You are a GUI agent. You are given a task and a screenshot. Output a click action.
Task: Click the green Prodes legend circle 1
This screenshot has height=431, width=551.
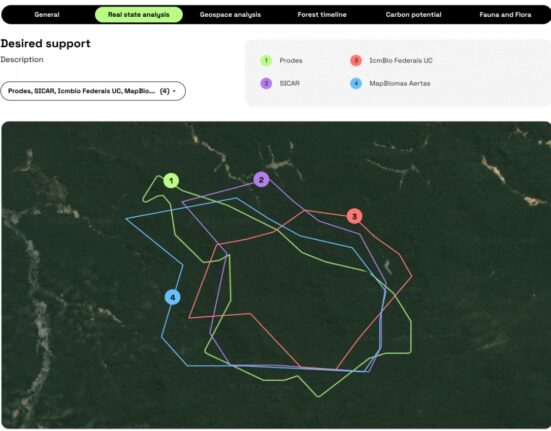(x=266, y=60)
